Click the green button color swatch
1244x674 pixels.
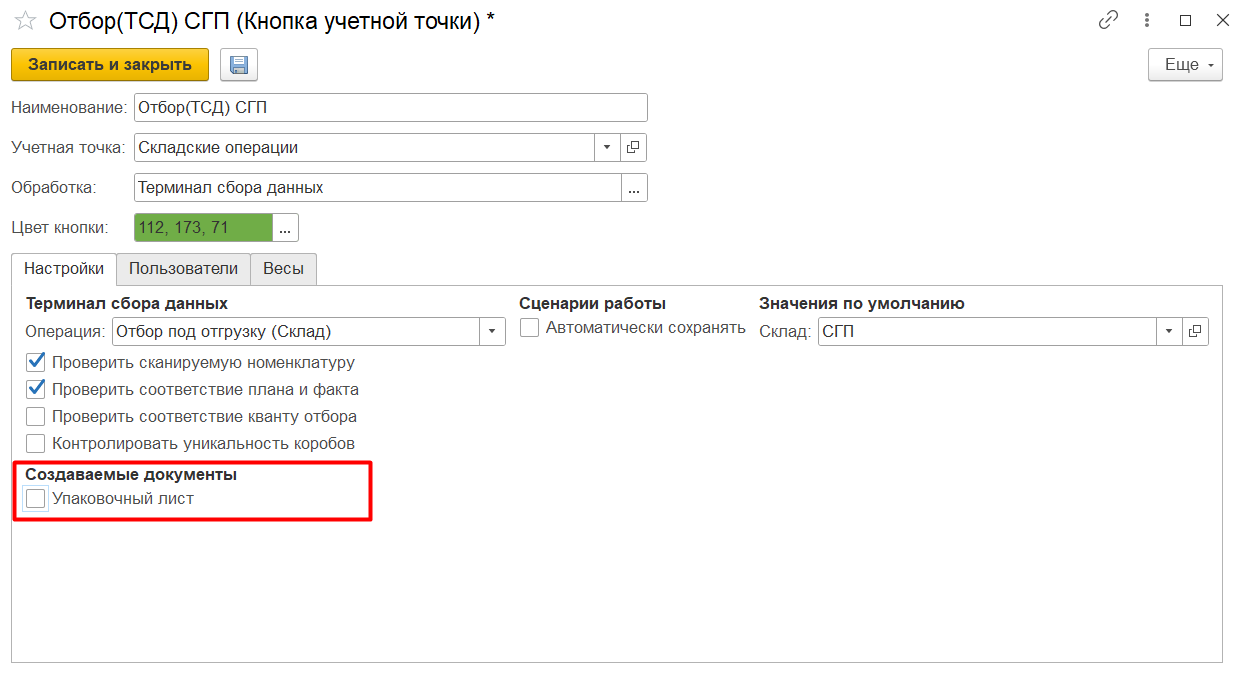203,228
